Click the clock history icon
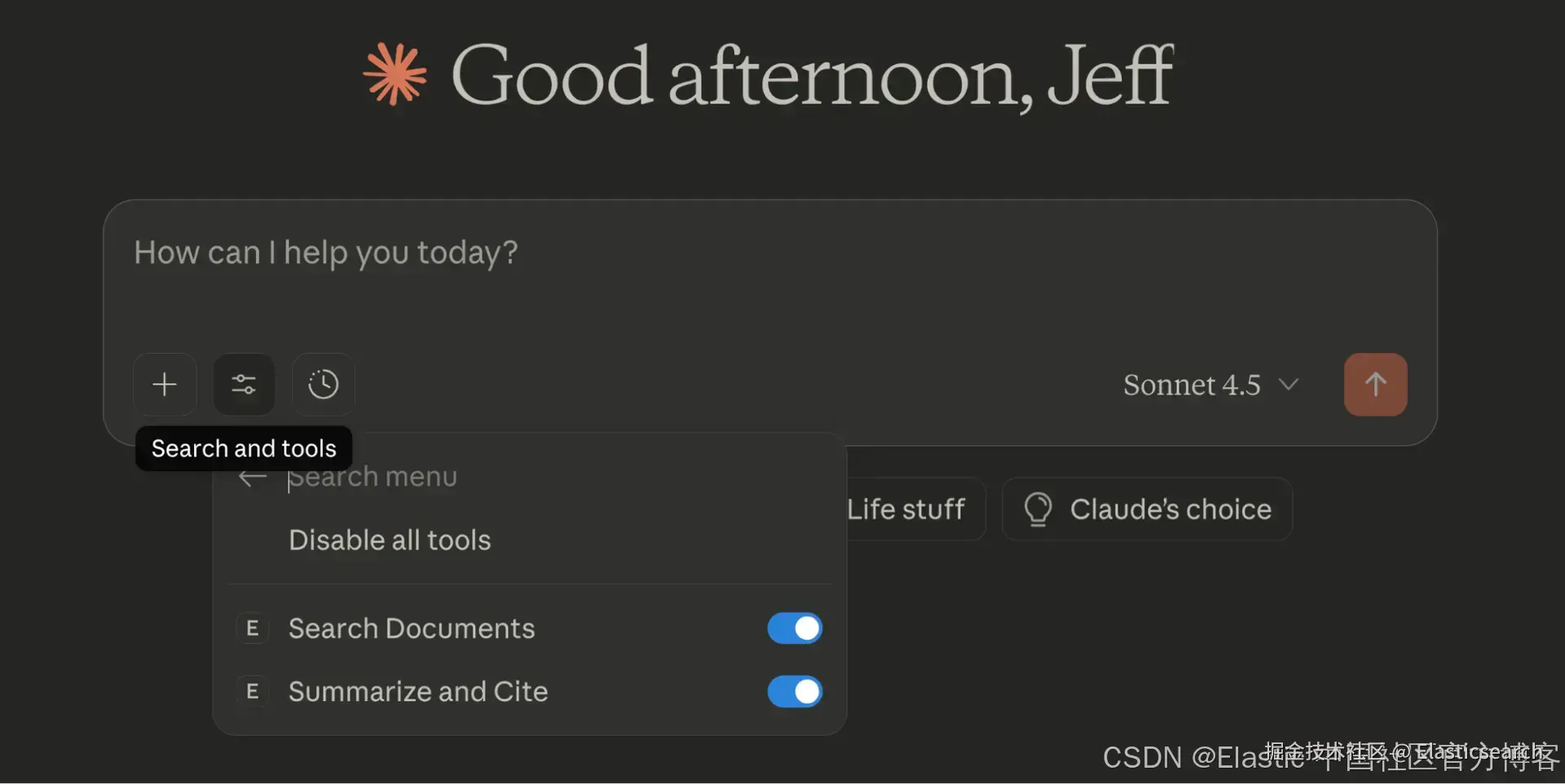This screenshot has width=1565, height=784. (x=323, y=385)
